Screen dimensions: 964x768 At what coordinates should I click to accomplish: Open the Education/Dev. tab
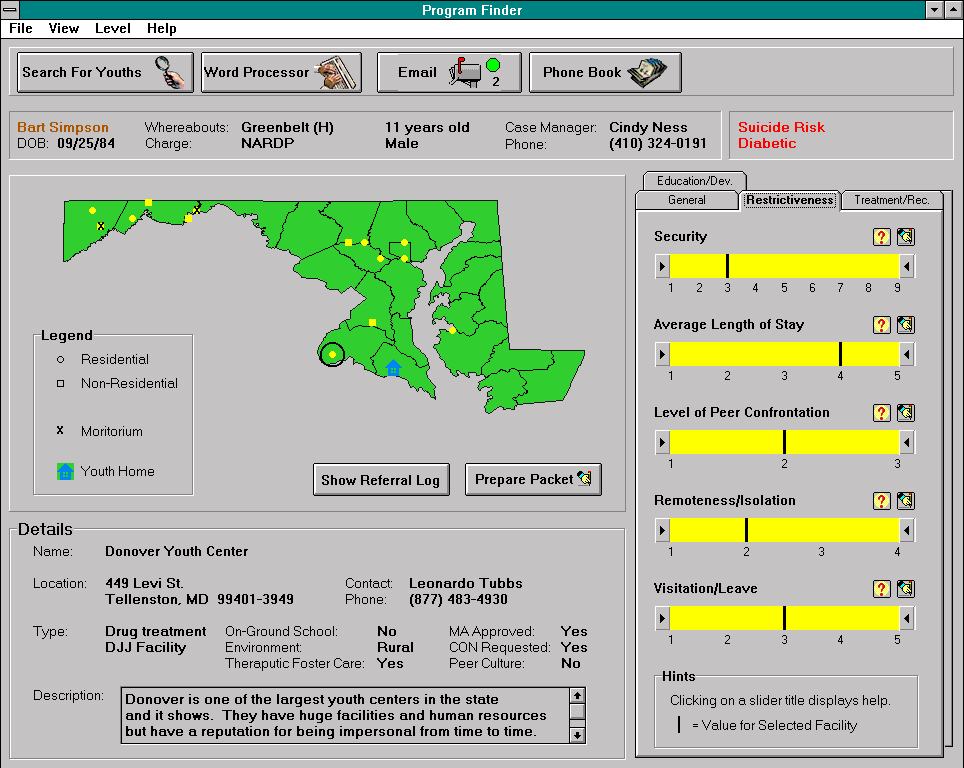(x=694, y=181)
